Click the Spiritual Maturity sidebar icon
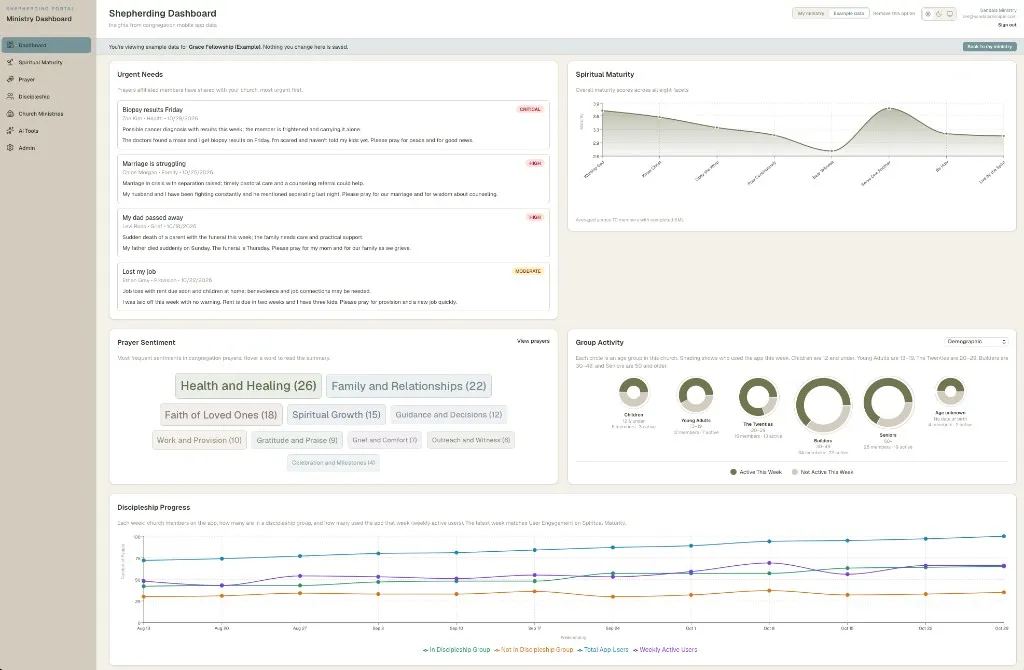 [10, 62]
